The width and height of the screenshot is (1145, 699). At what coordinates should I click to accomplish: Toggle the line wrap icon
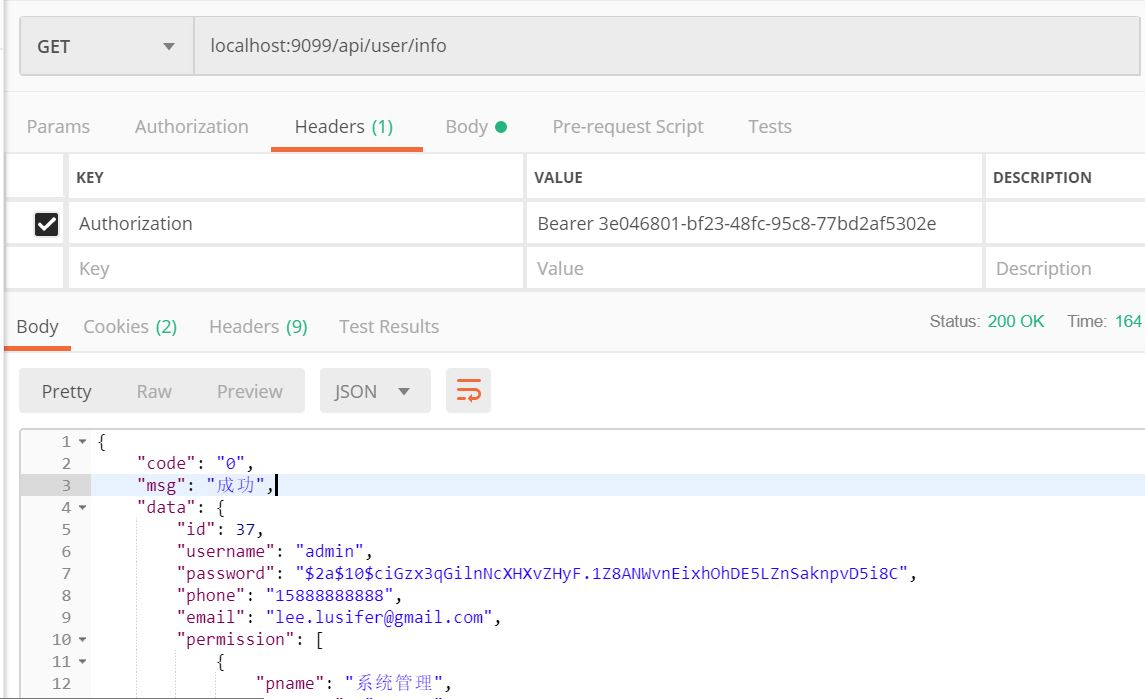tap(468, 391)
